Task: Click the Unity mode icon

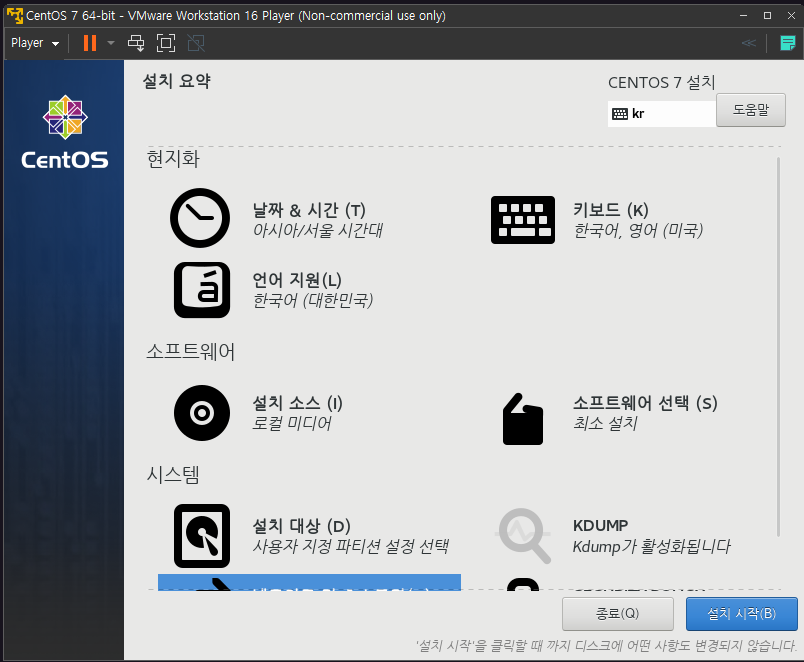Action: pos(196,43)
